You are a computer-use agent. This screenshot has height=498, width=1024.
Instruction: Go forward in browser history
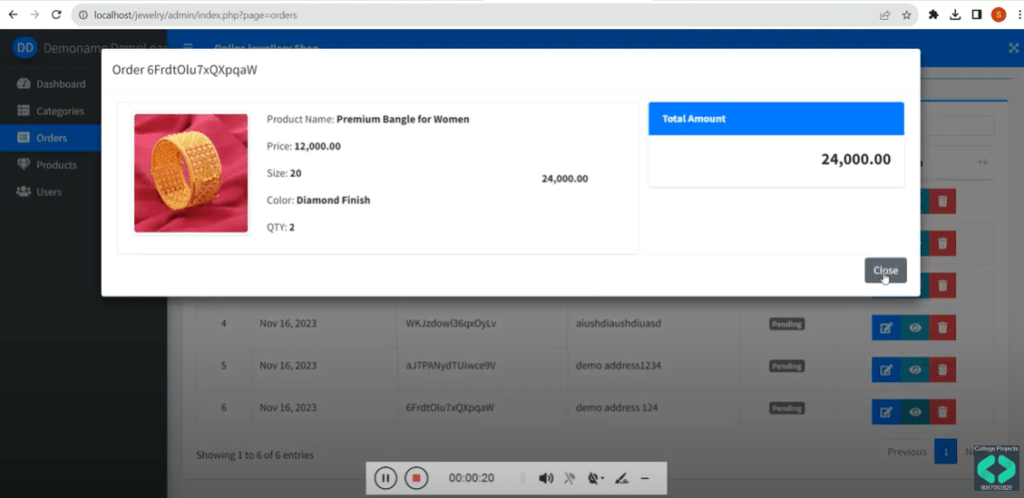35,14
